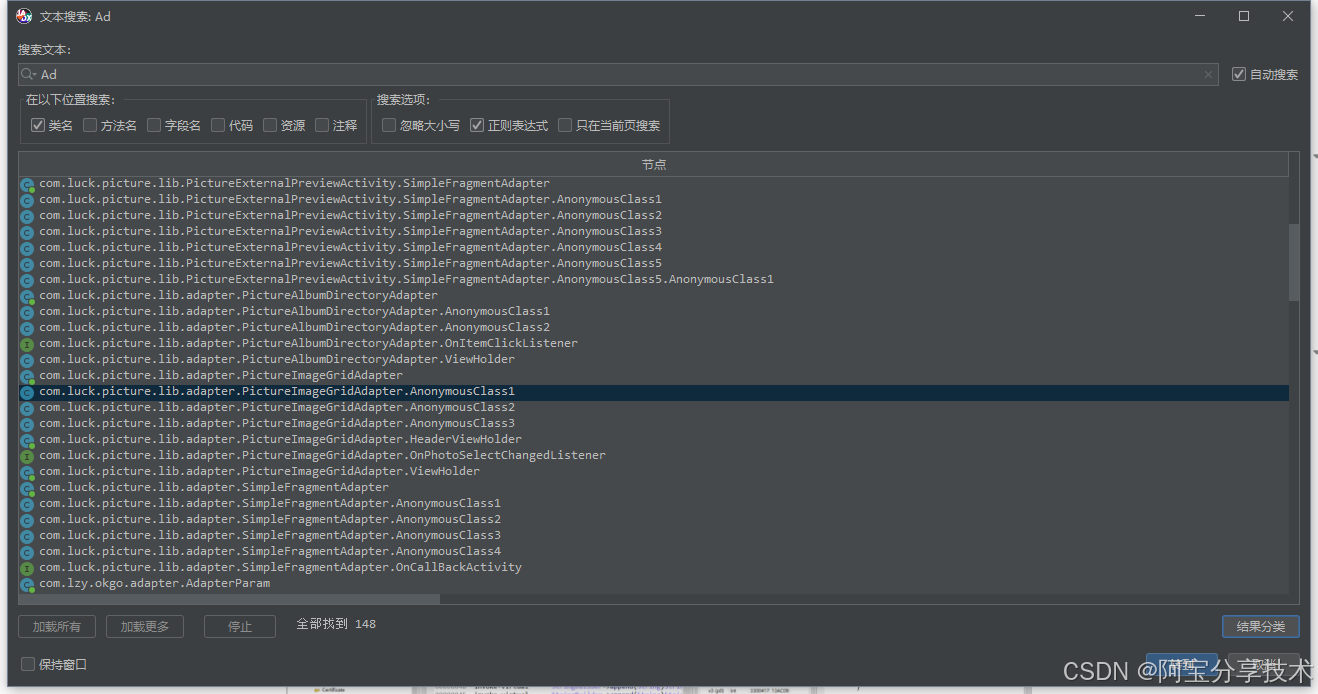The image size is (1318, 694).
Task: Select PictureAlbumDirectoryAdapter.AnonymousClass1 row
Action: point(654,312)
